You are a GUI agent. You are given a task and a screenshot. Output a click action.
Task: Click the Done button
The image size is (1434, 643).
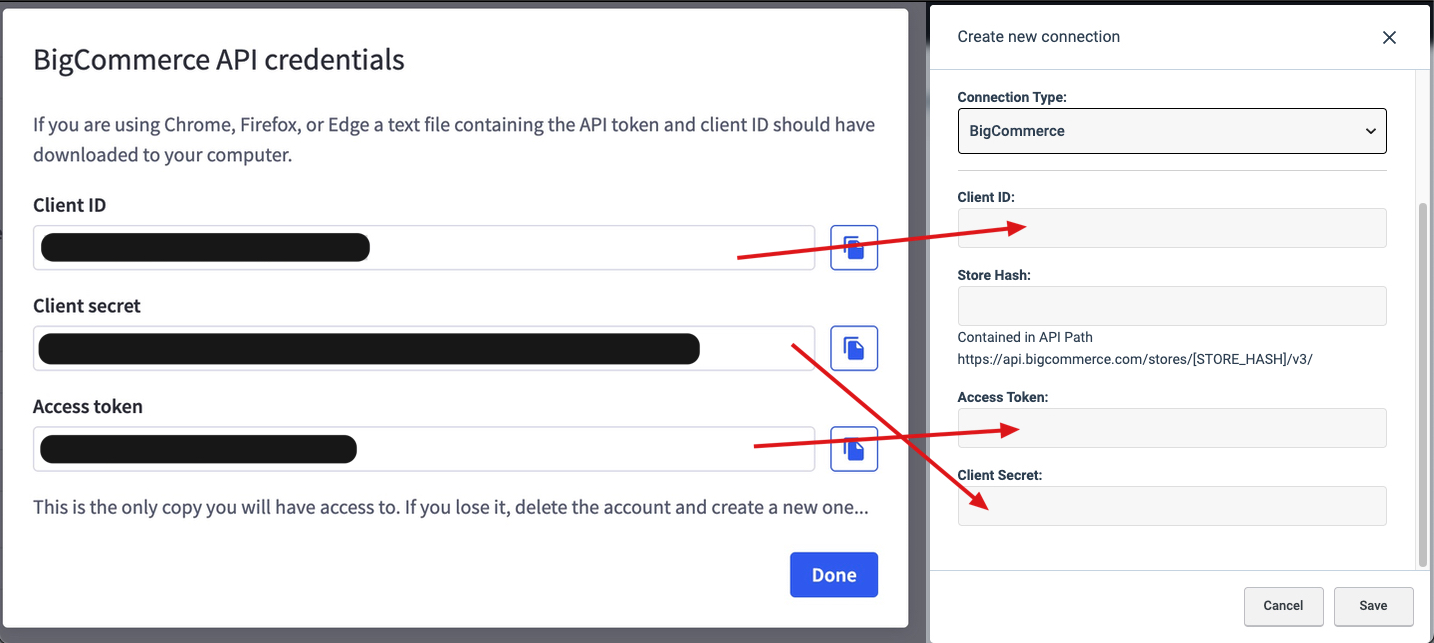pyautogui.click(x=834, y=575)
